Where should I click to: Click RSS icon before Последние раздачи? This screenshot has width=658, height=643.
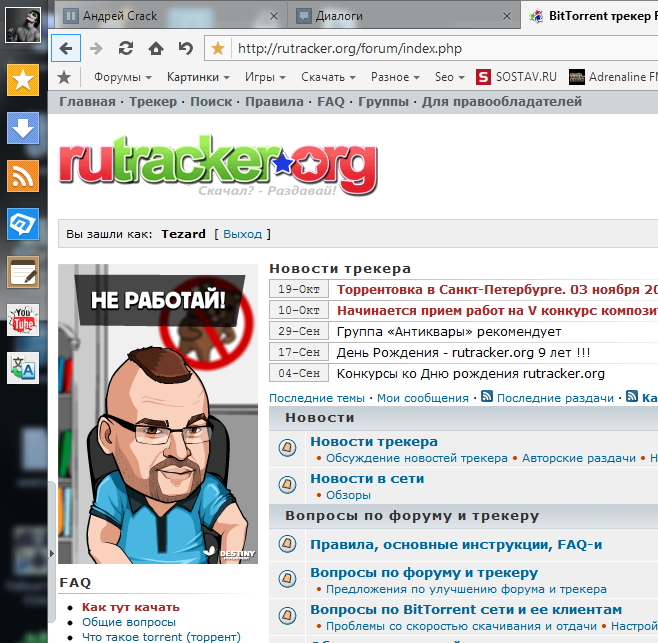click(487, 396)
